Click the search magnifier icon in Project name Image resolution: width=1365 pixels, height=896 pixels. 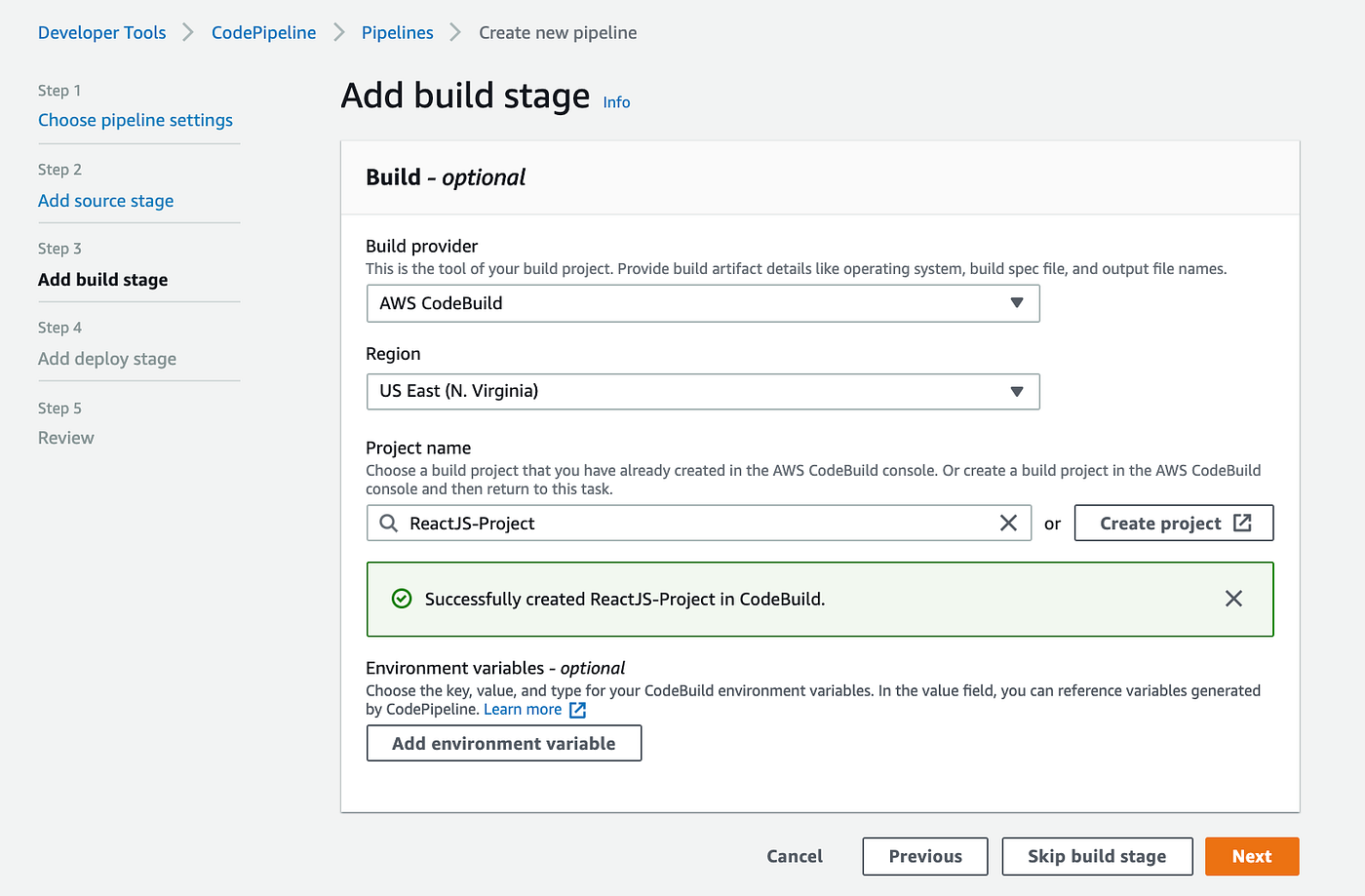388,524
